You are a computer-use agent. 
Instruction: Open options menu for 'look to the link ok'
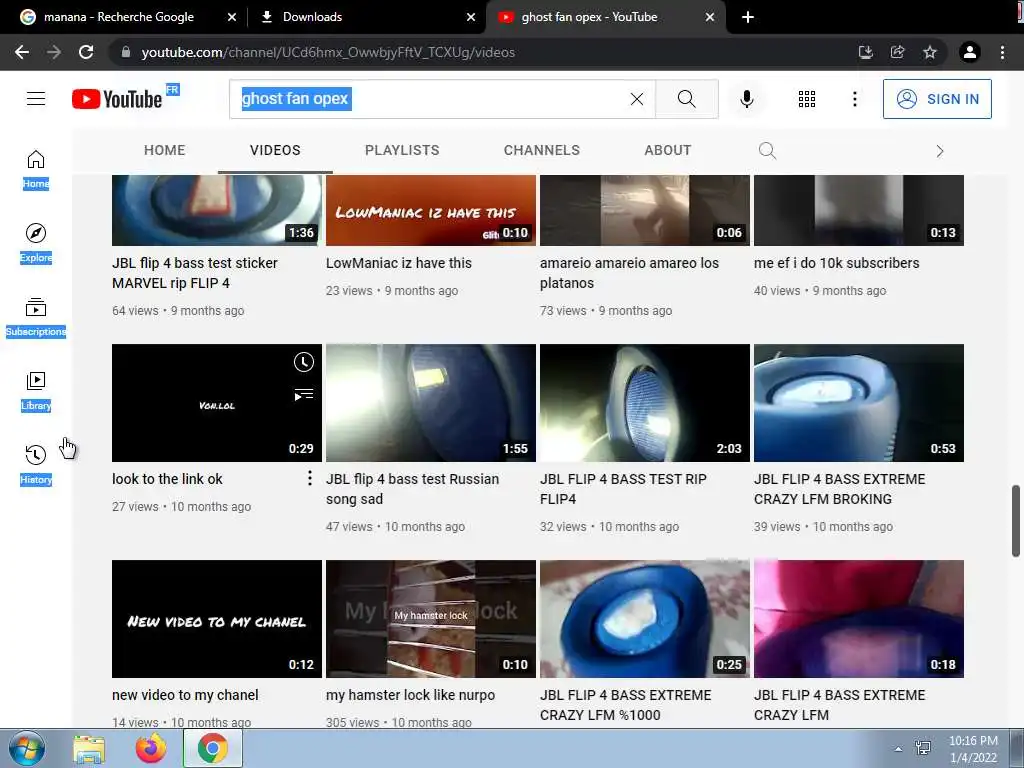coord(310,479)
